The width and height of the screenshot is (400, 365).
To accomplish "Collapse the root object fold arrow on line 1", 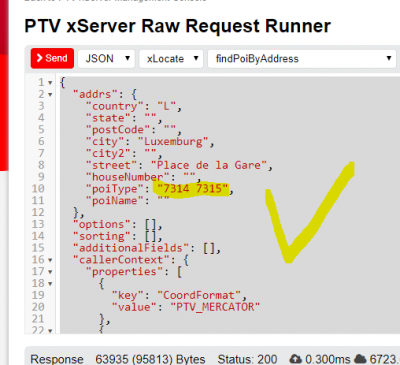I will (50, 83).
